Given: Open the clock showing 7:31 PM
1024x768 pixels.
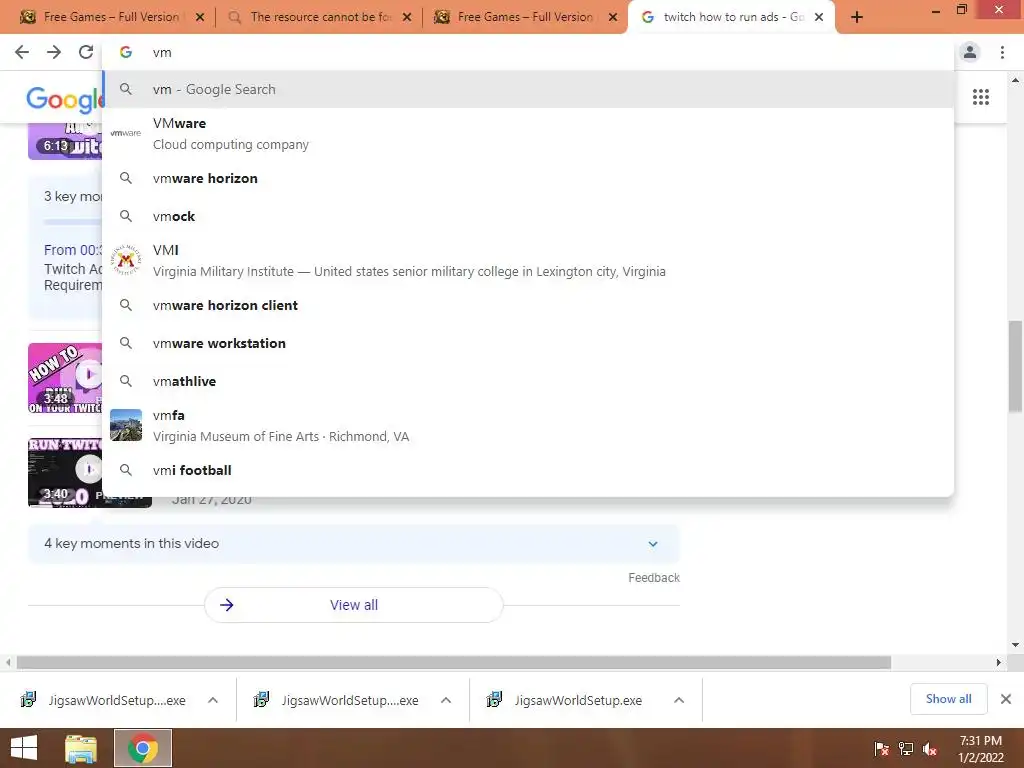Looking at the screenshot, I should click(x=981, y=749).
